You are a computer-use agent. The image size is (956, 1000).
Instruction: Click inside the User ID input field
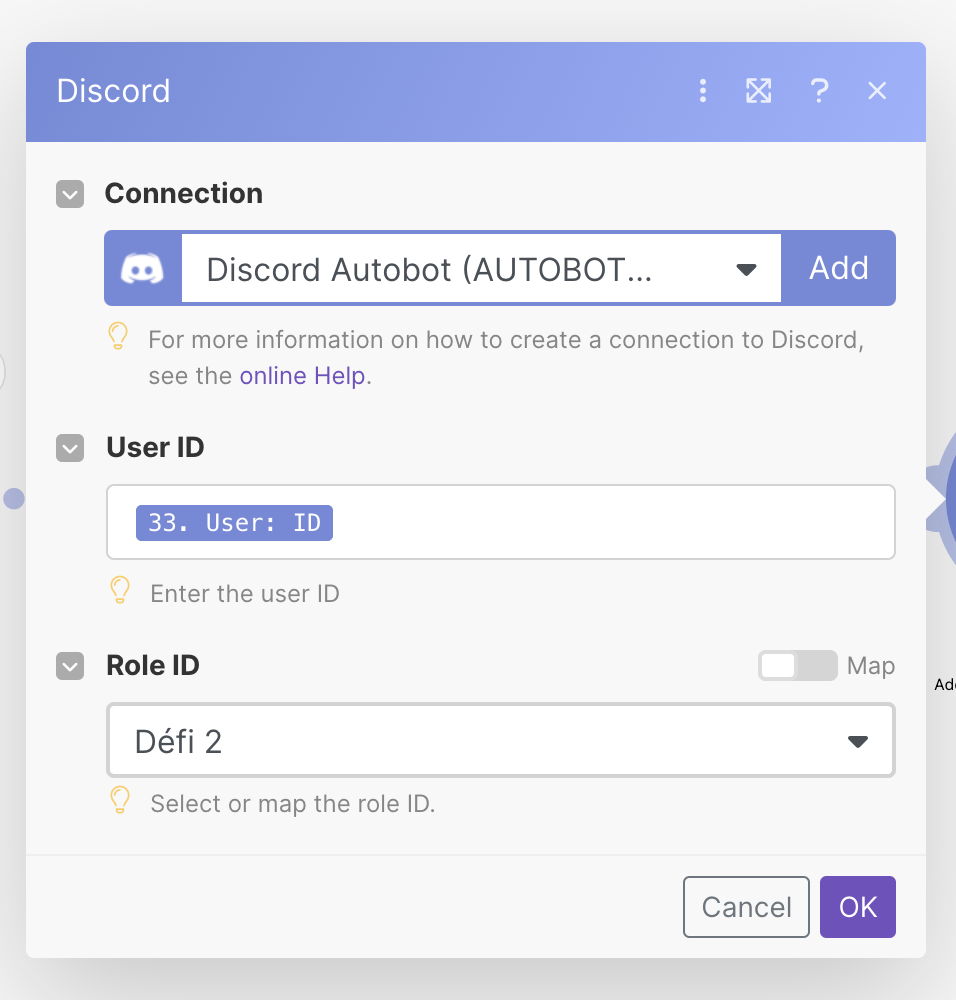tap(600, 522)
